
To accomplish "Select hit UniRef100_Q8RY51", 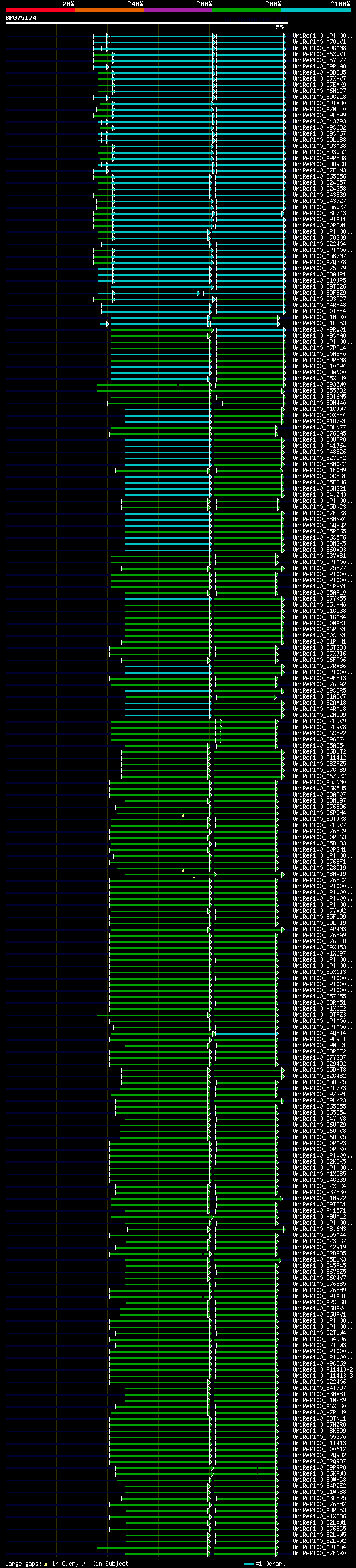I will 319,1002.
